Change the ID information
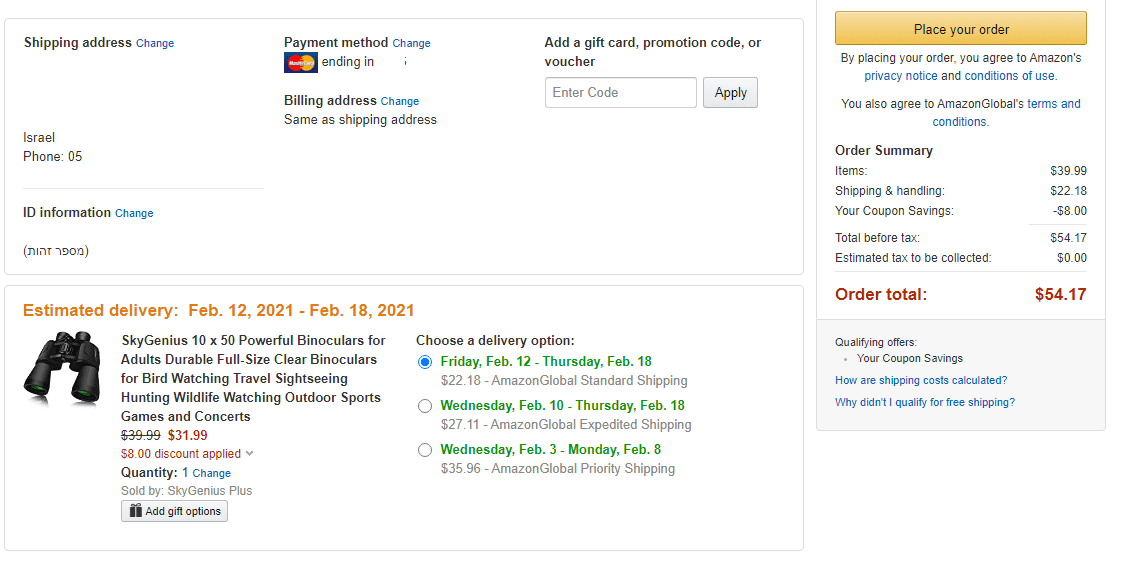The image size is (1121, 565). 134,214
